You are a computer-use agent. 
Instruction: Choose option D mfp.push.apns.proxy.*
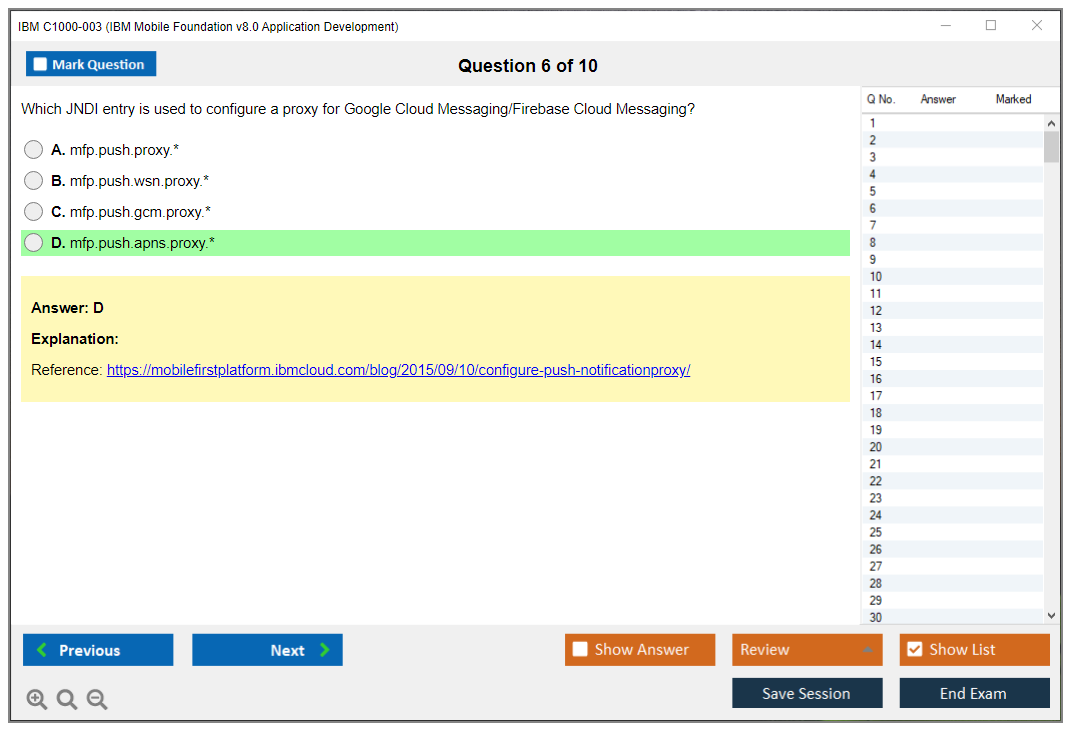point(34,243)
